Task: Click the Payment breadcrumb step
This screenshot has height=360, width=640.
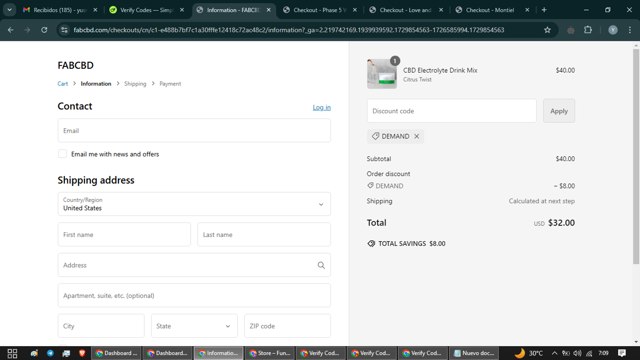Action: click(x=170, y=84)
